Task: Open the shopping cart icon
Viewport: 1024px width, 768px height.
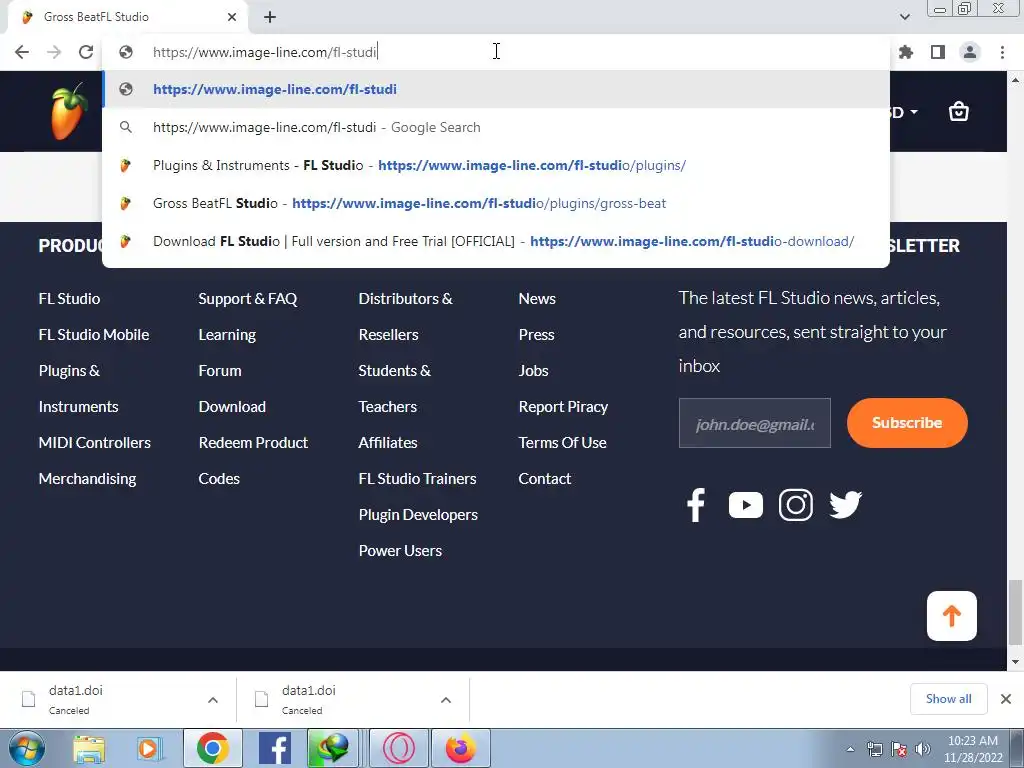Action: tap(959, 112)
